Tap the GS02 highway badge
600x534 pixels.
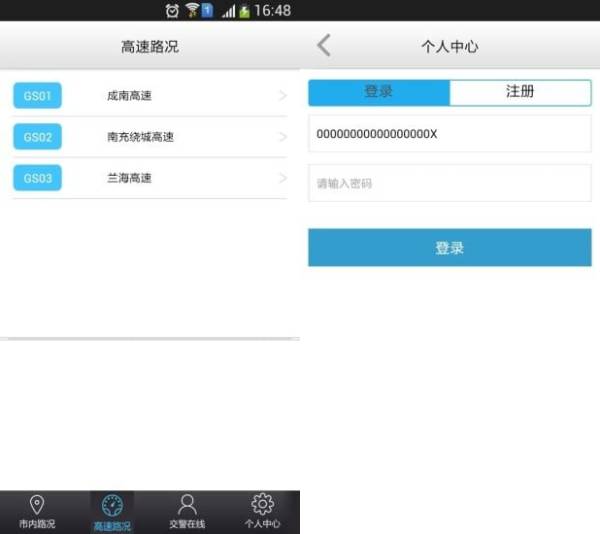pyautogui.click(x=38, y=137)
